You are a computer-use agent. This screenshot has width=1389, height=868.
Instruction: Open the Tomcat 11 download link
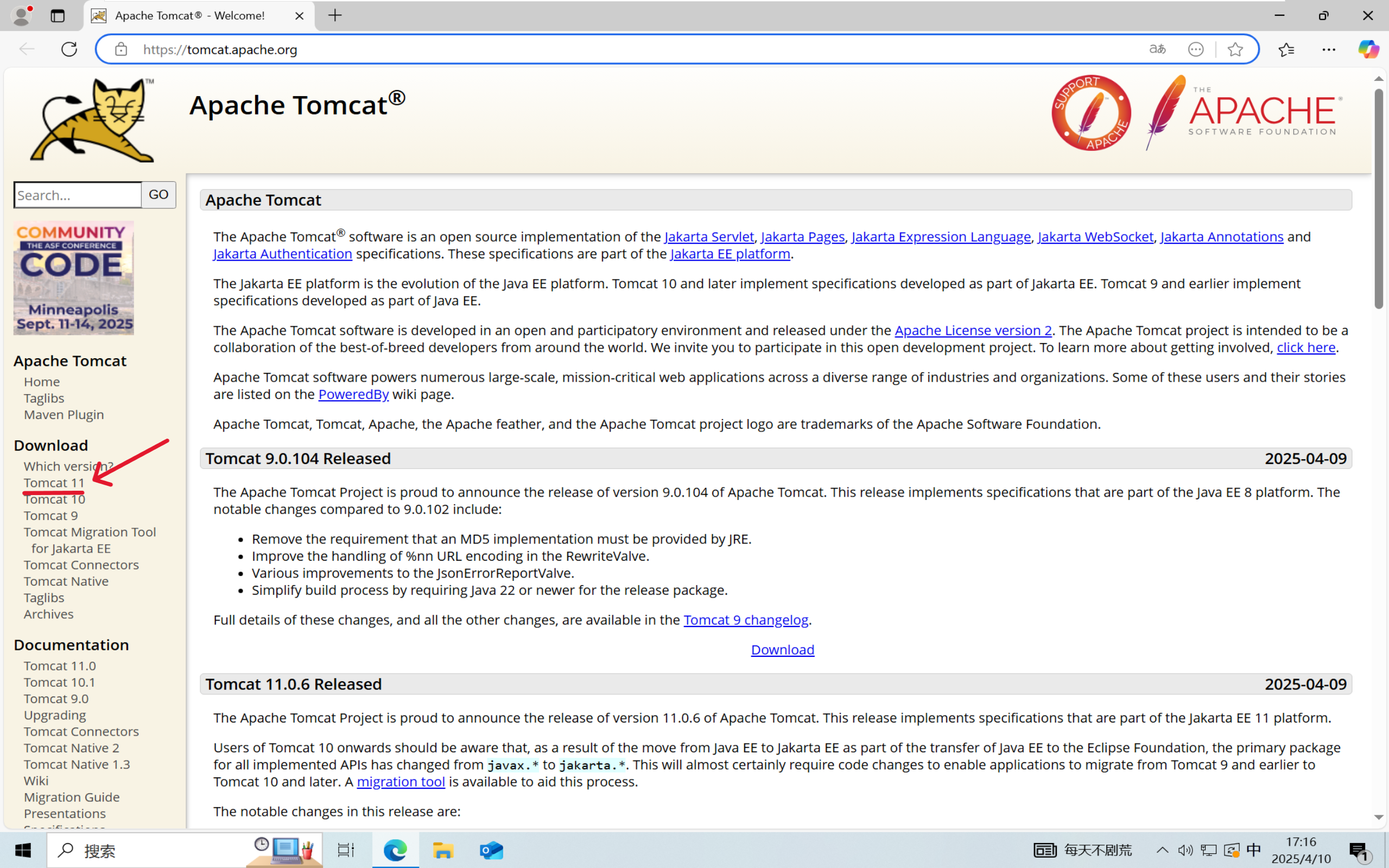tap(54, 483)
